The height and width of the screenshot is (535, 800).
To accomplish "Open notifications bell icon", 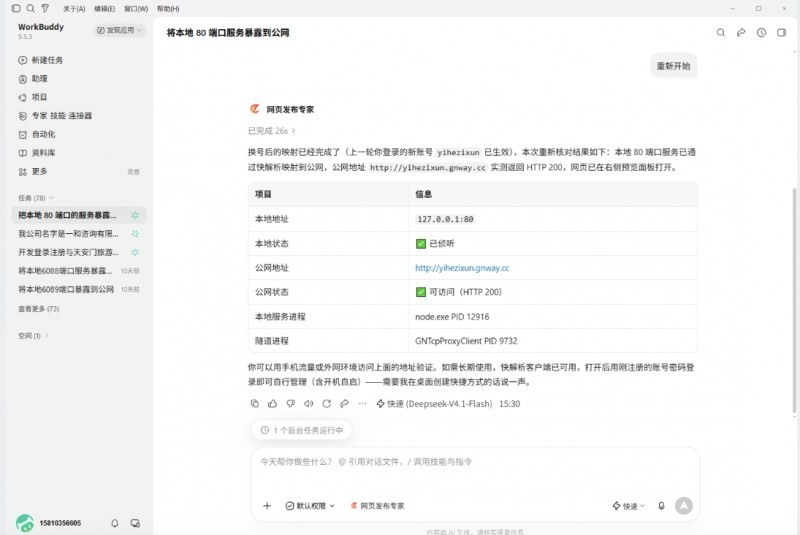I will 115,523.
